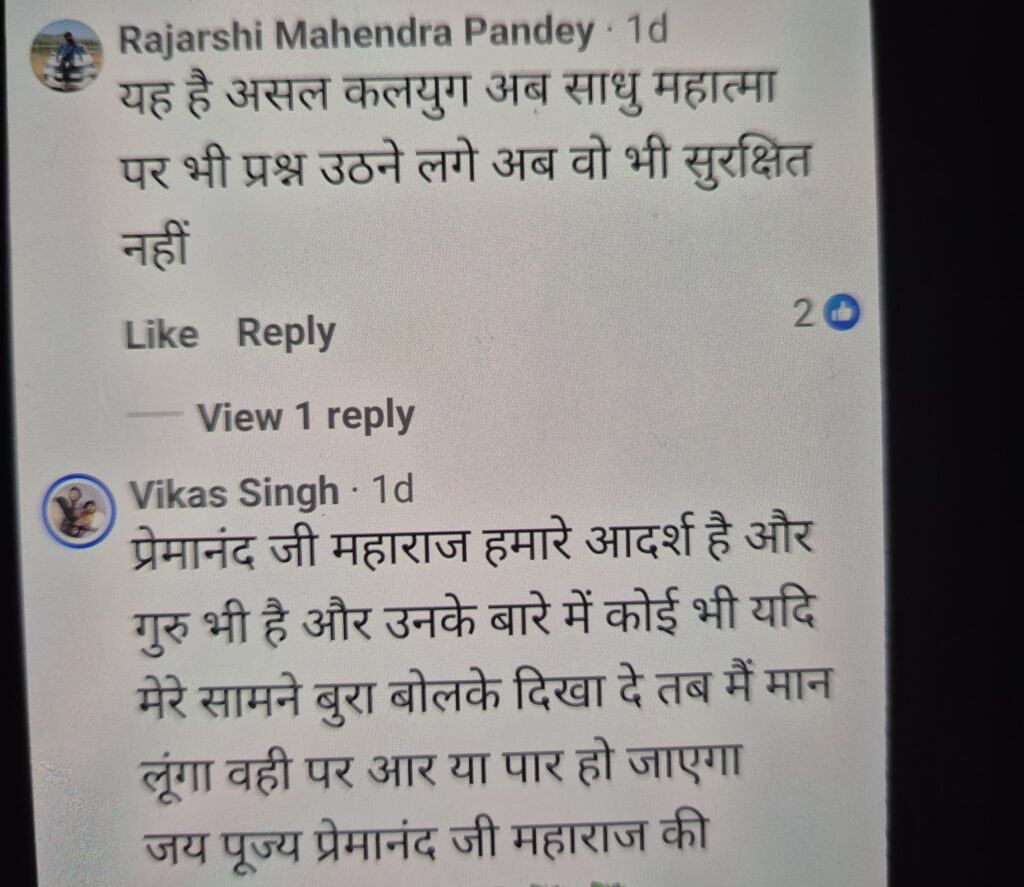Show who reacted via the 2 count
This screenshot has width=1024, height=887.
click(805, 315)
